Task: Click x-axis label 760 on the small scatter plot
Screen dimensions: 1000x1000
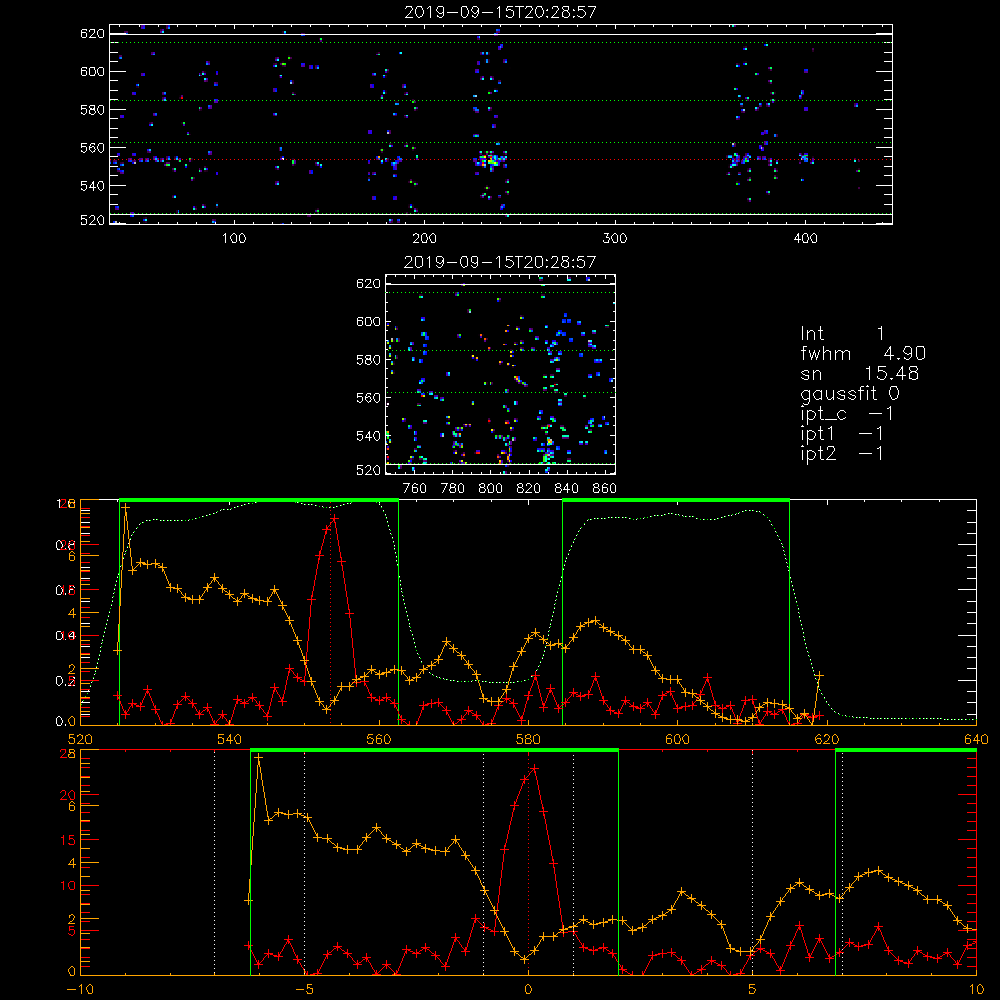Action: point(415,489)
